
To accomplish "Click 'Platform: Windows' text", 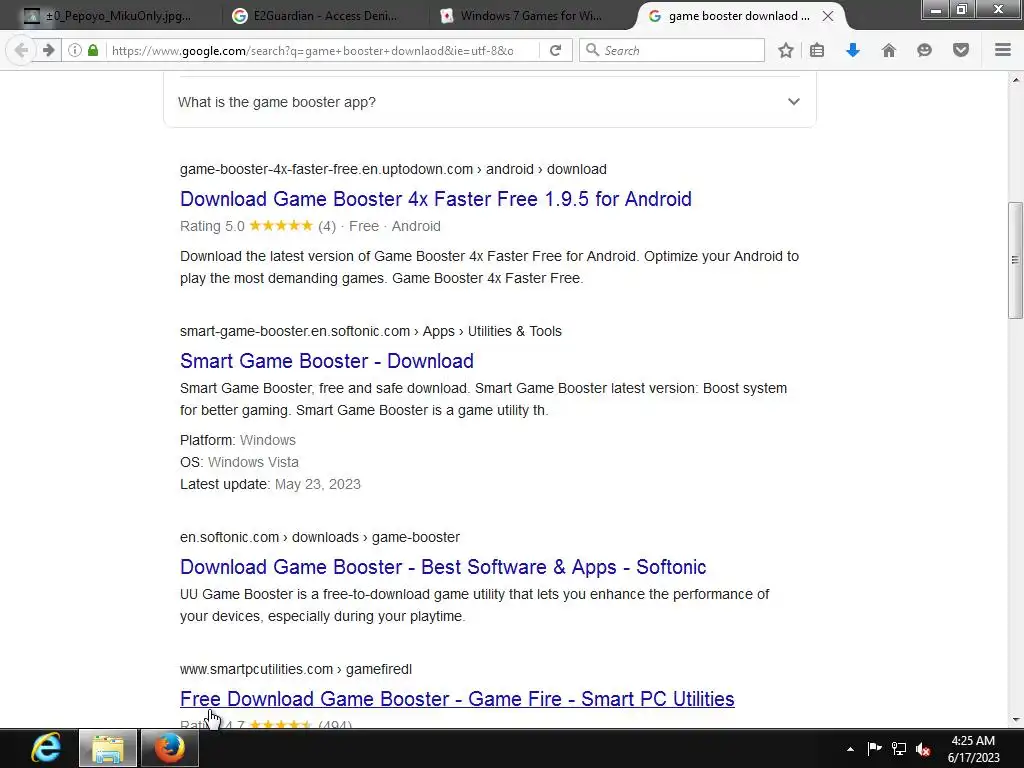I will point(238,440).
